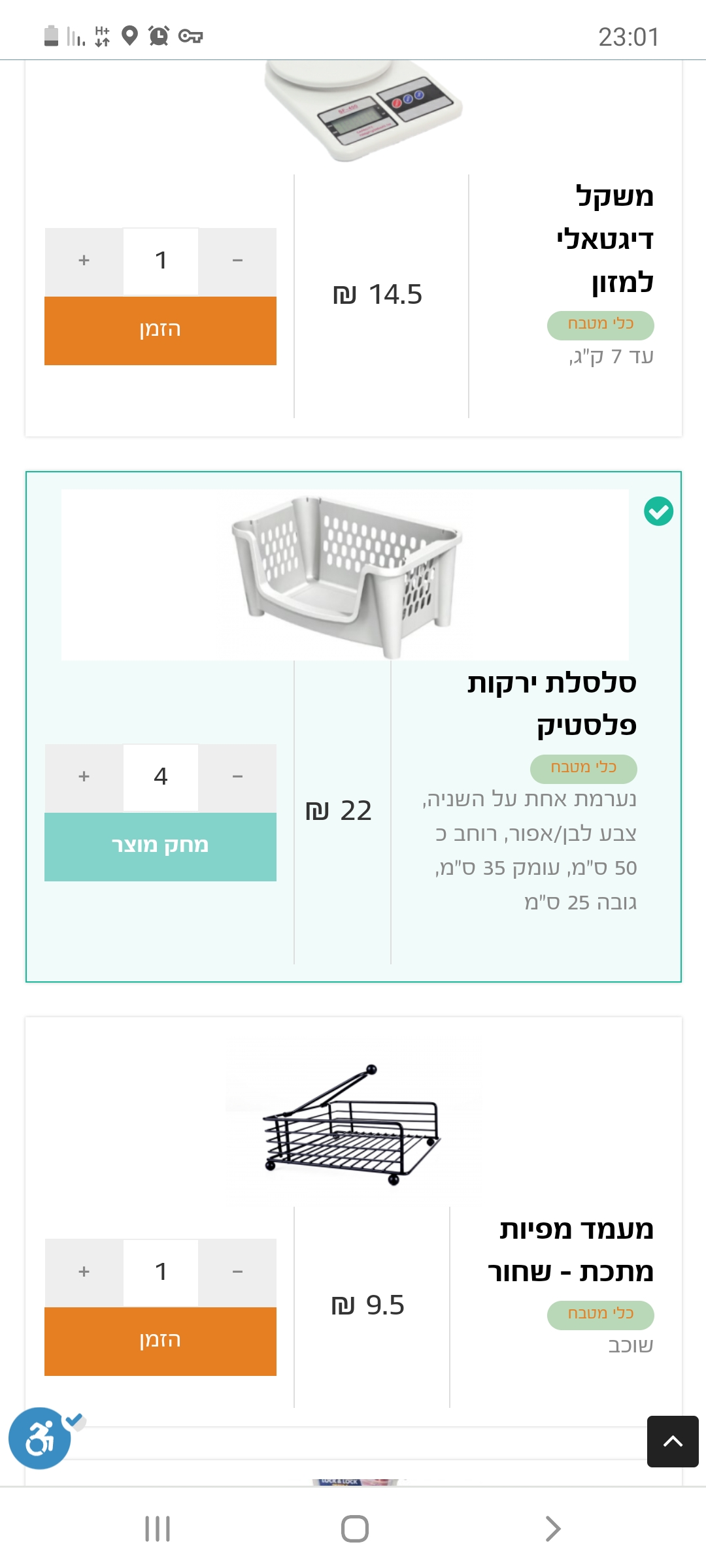
Task: Select the vegetable basket quantity field
Action: coord(161,777)
